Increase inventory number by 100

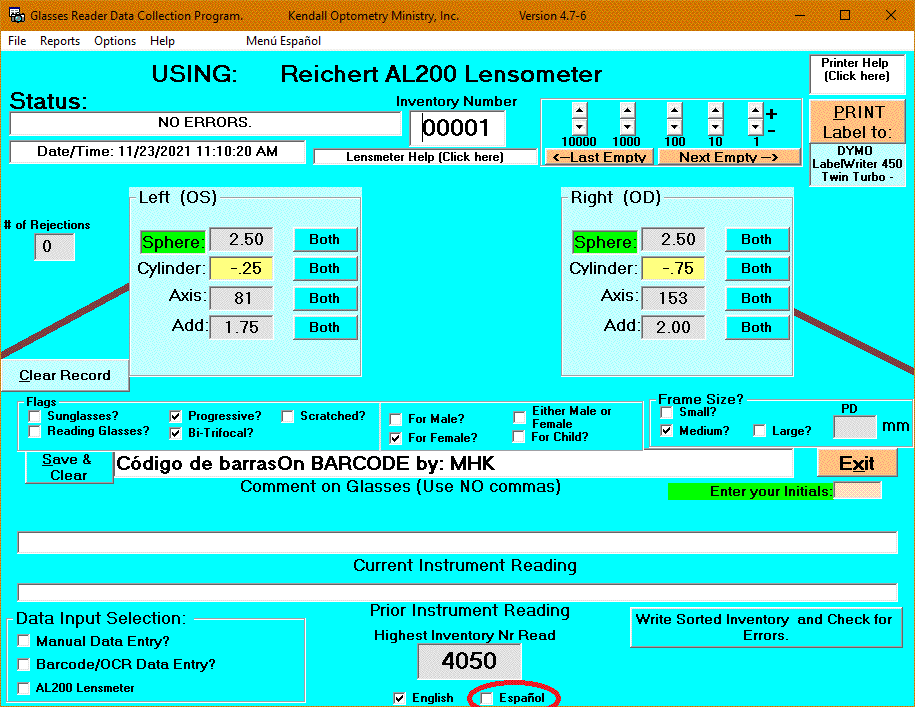675,110
